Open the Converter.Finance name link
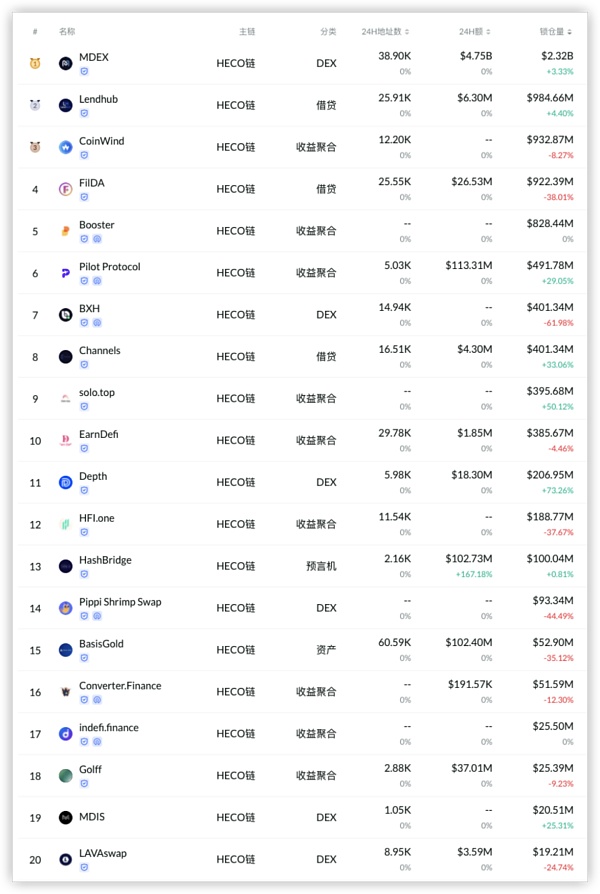Viewport: 600px width, 894px height. (120, 685)
